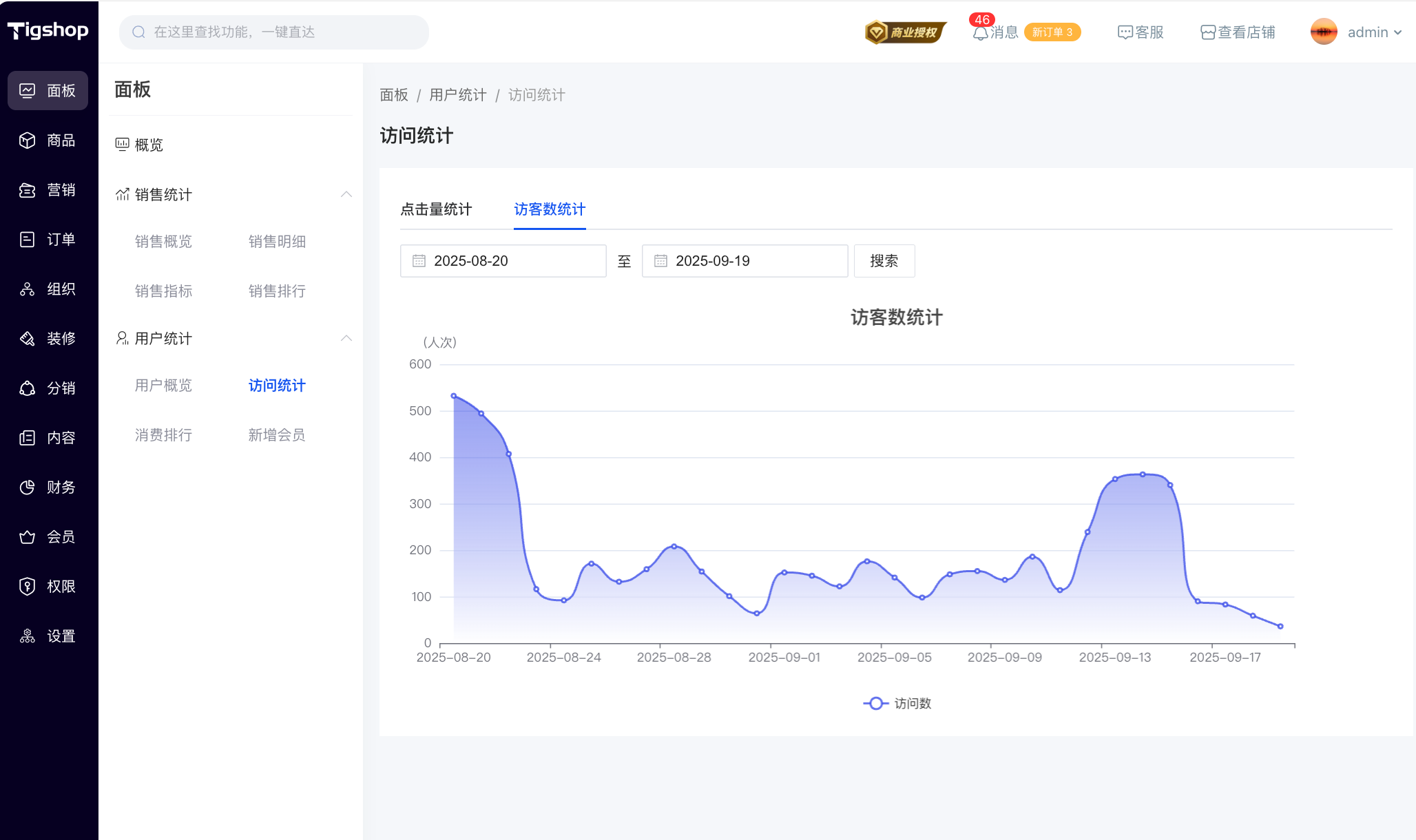Click the 2025-09-13 axis label

click(x=1115, y=658)
